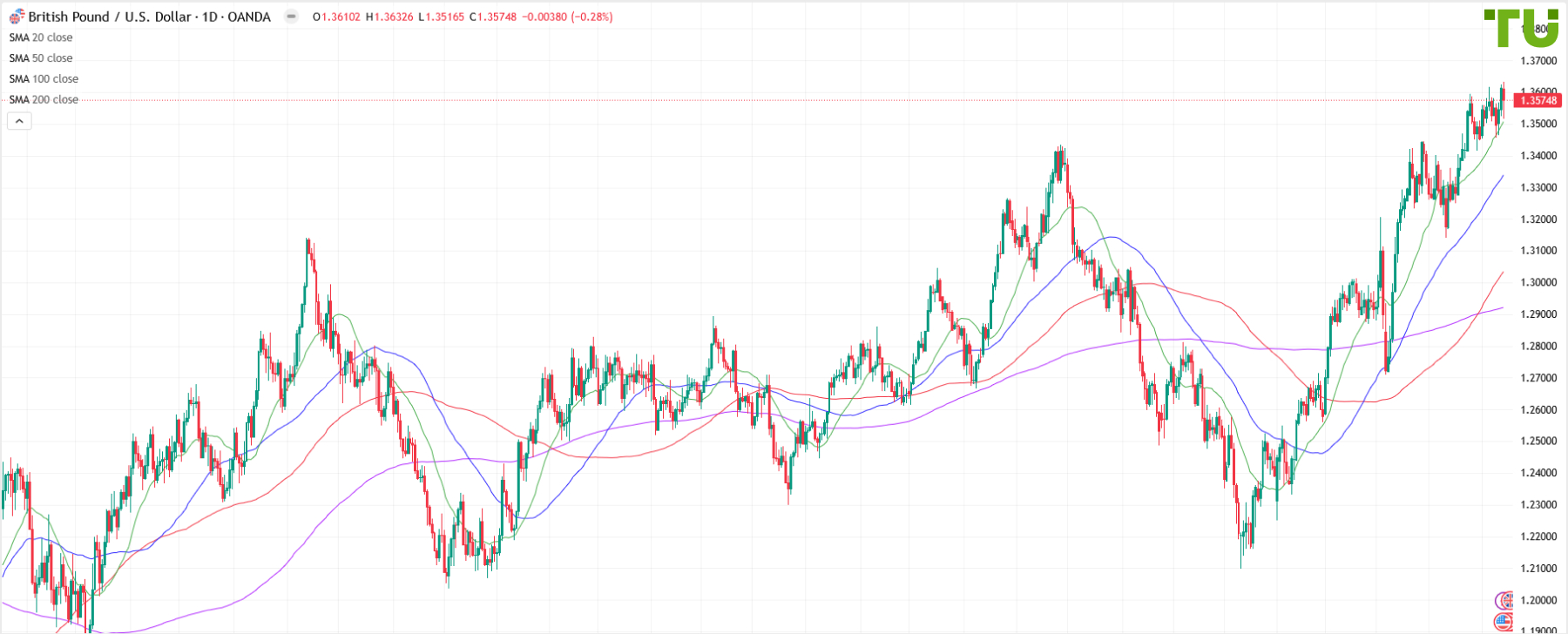This screenshot has height=634, width=1568.
Task: Click the US flag event marker
Action: (x=1504, y=622)
